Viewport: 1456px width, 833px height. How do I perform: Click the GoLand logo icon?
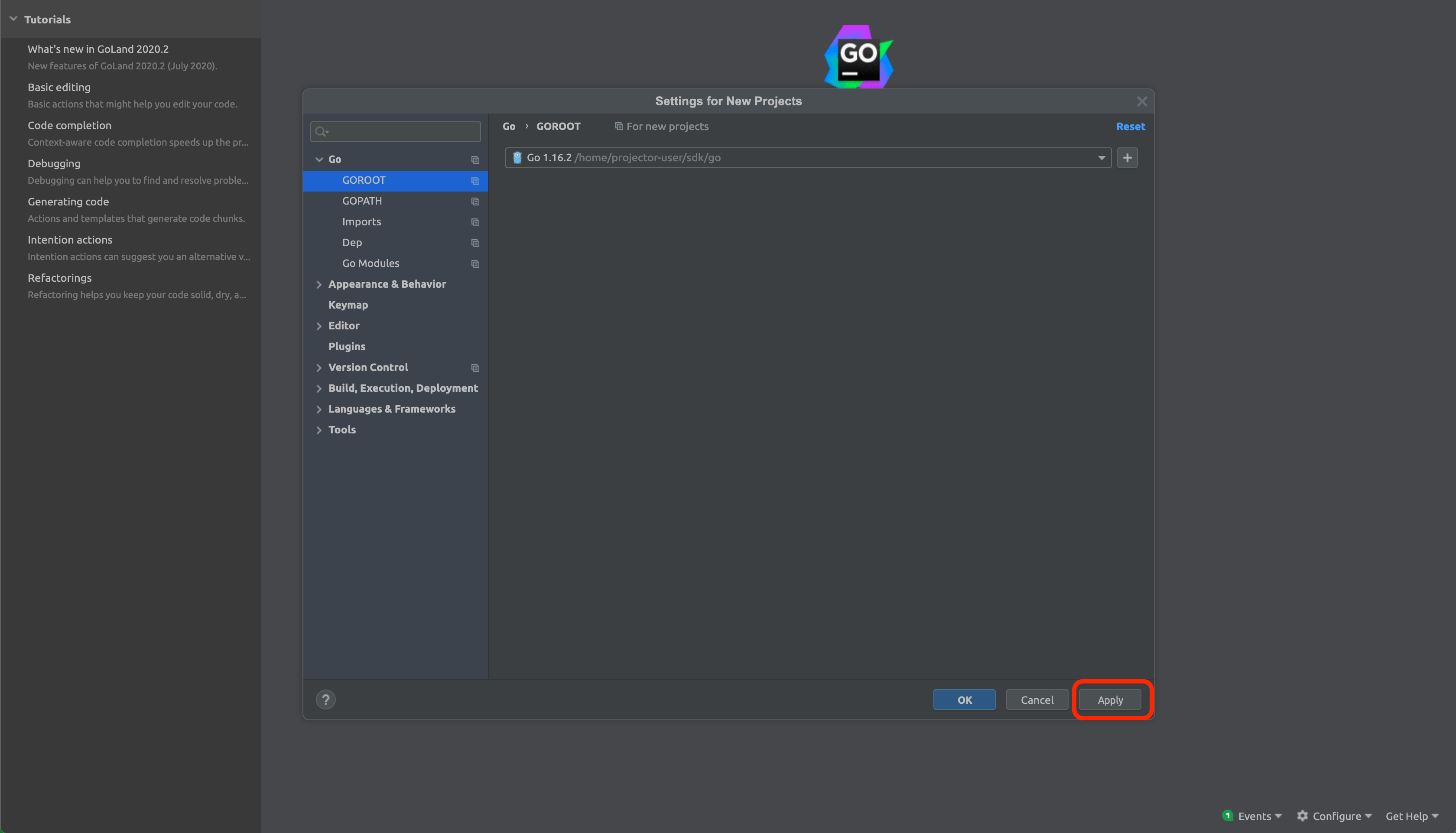coord(858,57)
